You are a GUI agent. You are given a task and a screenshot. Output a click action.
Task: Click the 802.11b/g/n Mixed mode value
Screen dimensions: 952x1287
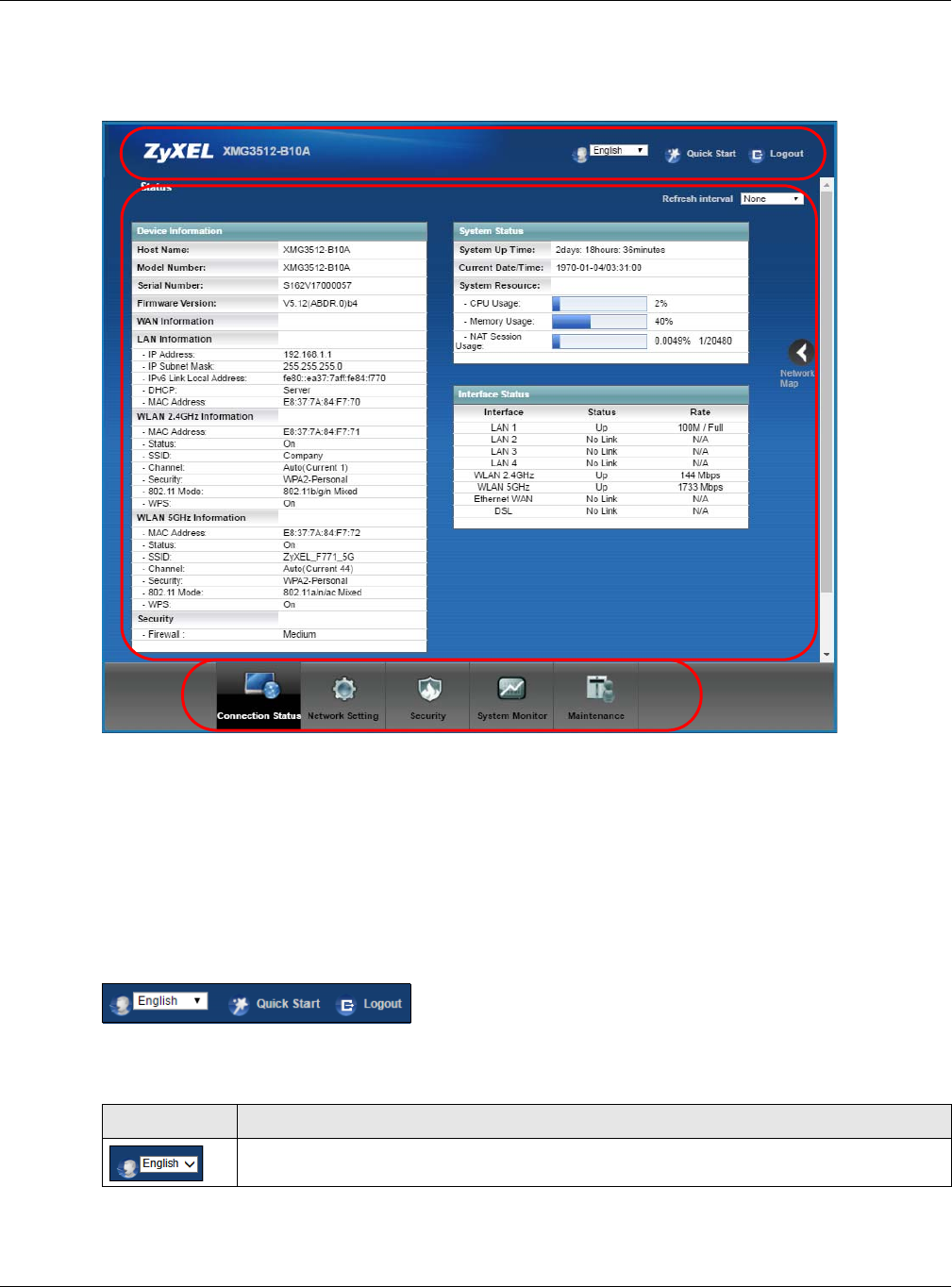point(321,492)
